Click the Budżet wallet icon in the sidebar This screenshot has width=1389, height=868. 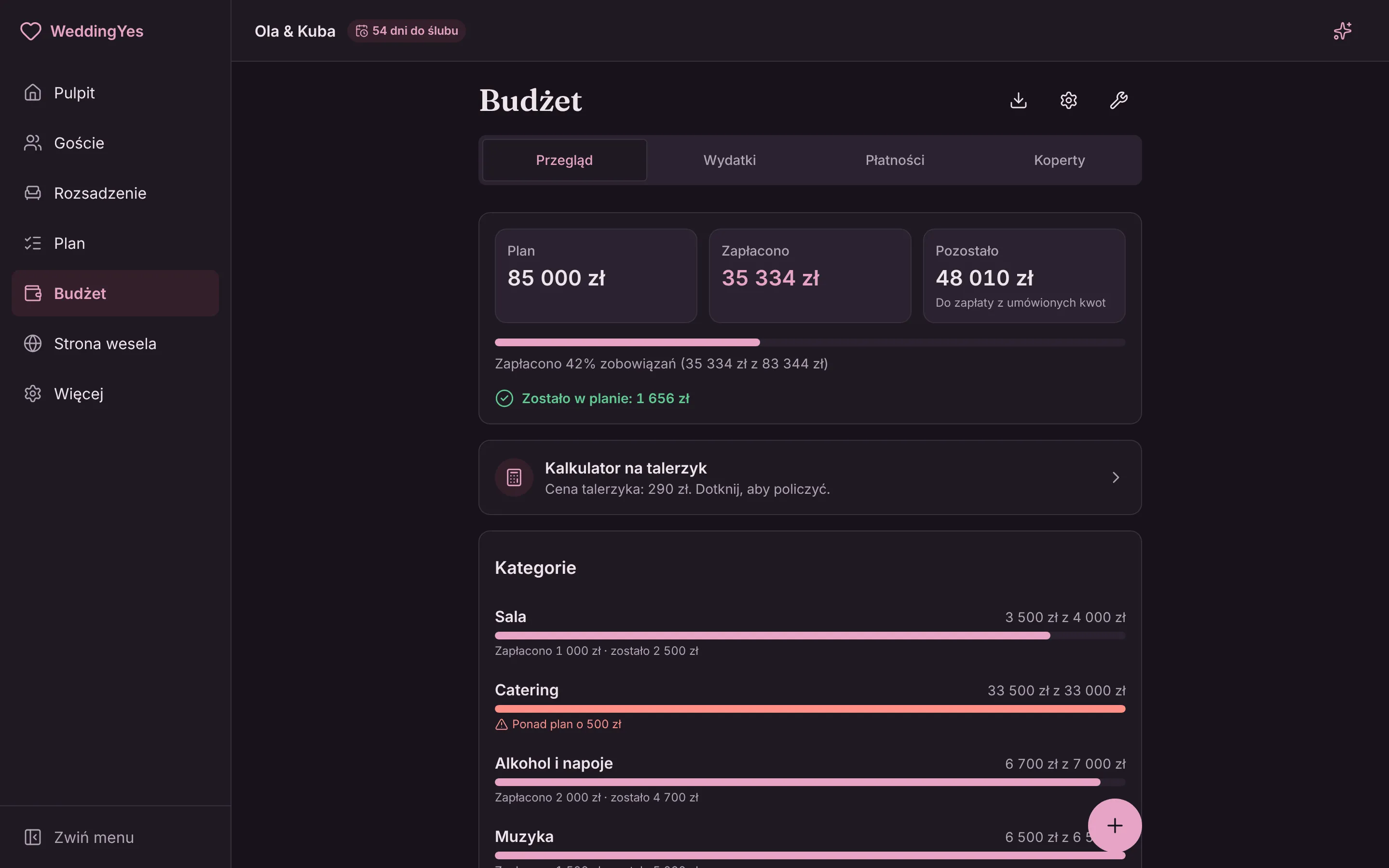[33, 293]
